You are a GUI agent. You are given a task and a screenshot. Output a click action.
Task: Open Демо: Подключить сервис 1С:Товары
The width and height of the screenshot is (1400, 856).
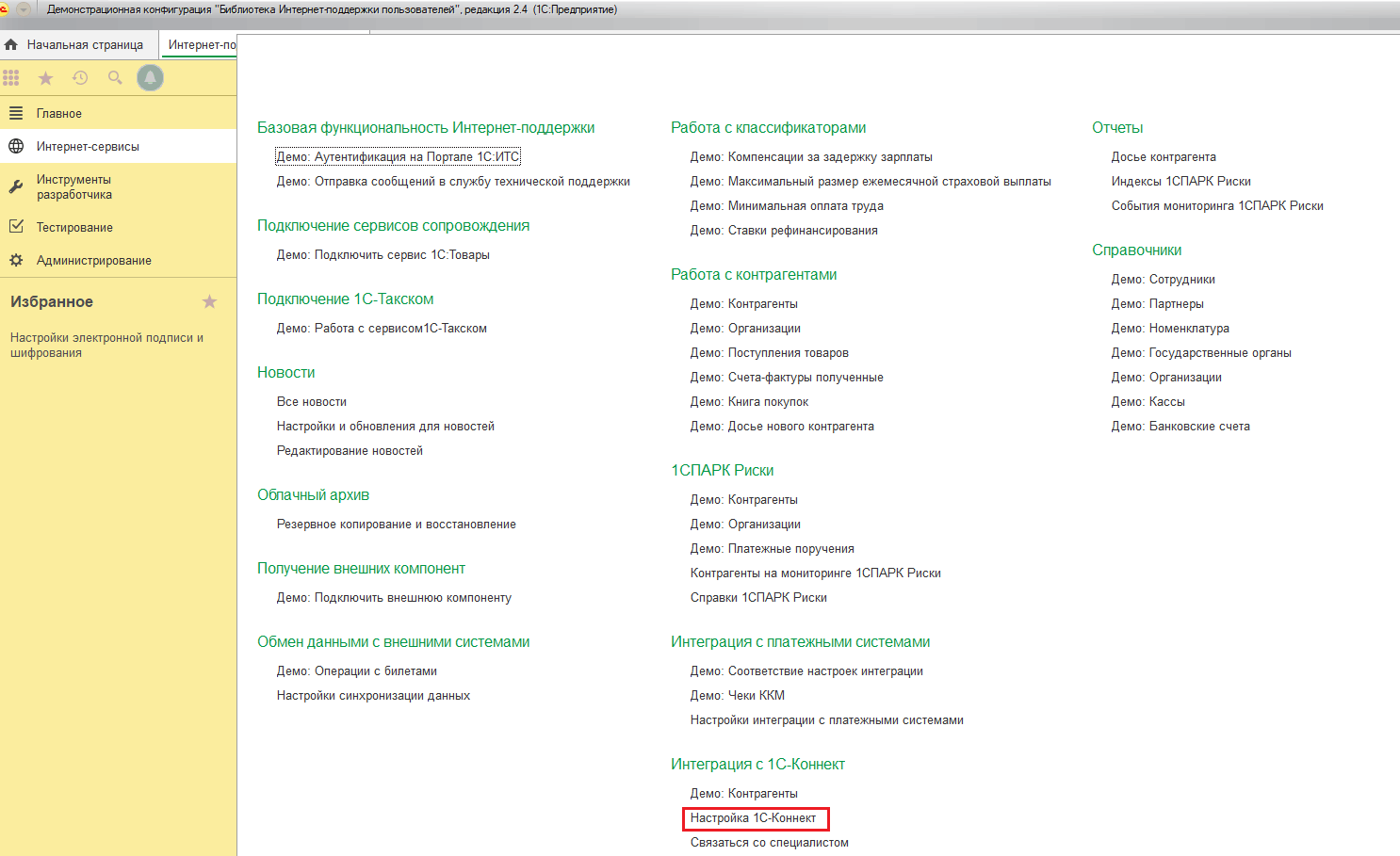click(383, 254)
